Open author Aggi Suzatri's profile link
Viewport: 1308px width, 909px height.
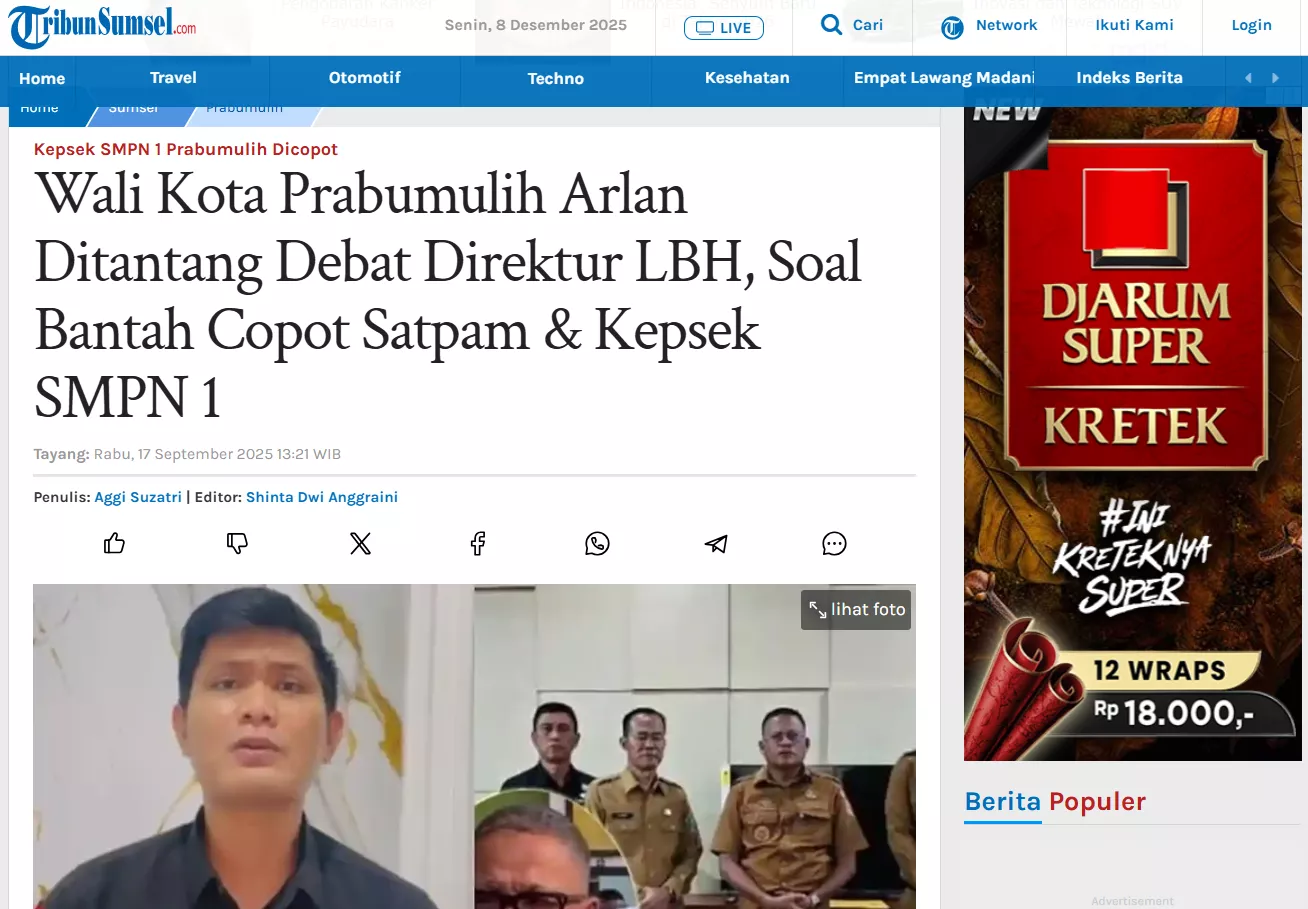[138, 497]
